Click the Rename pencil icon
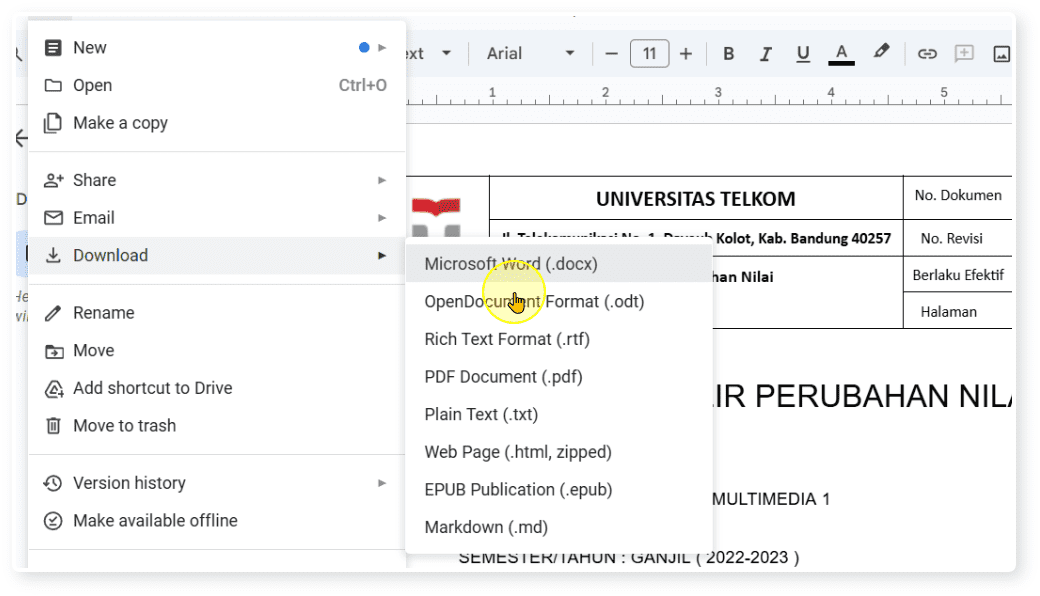 (53, 313)
